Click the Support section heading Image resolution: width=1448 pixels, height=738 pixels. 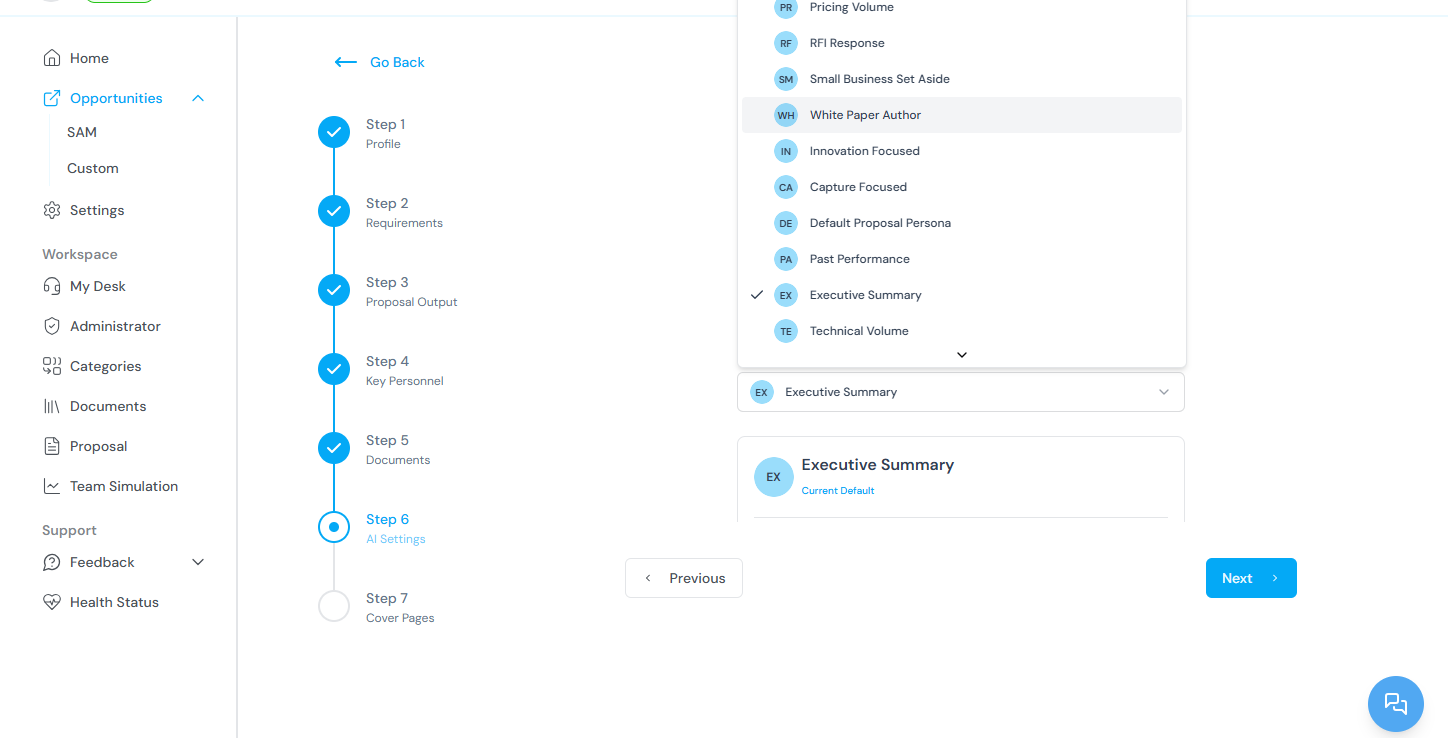point(69,530)
